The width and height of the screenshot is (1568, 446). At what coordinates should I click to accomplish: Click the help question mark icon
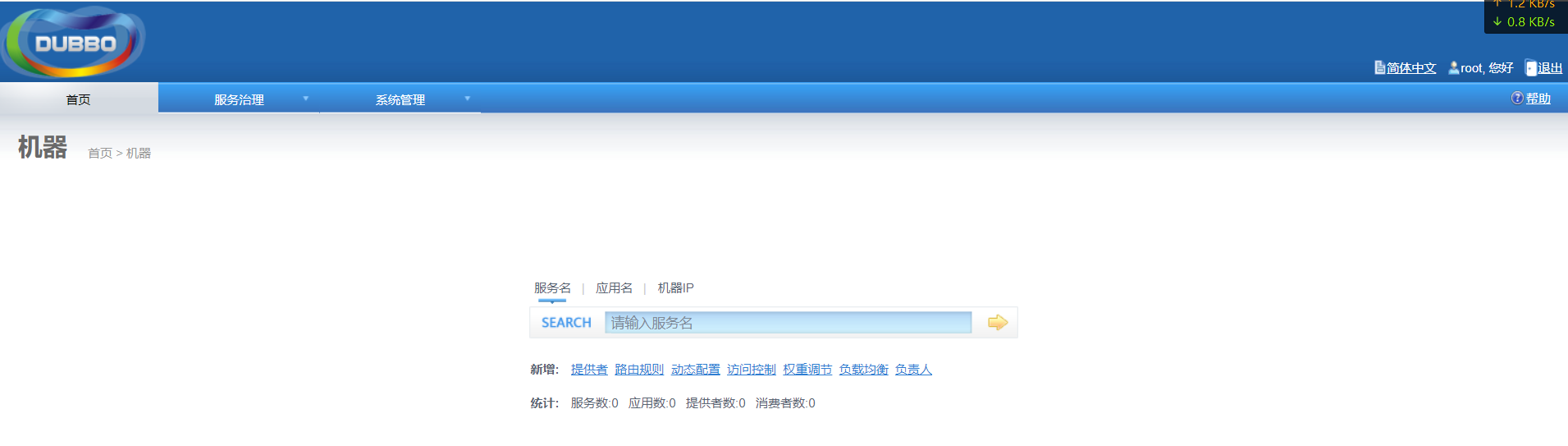tap(1517, 98)
